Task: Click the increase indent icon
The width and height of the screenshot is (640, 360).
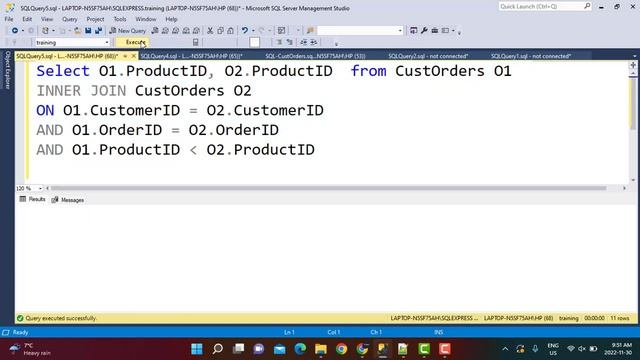Action: tap(314, 42)
